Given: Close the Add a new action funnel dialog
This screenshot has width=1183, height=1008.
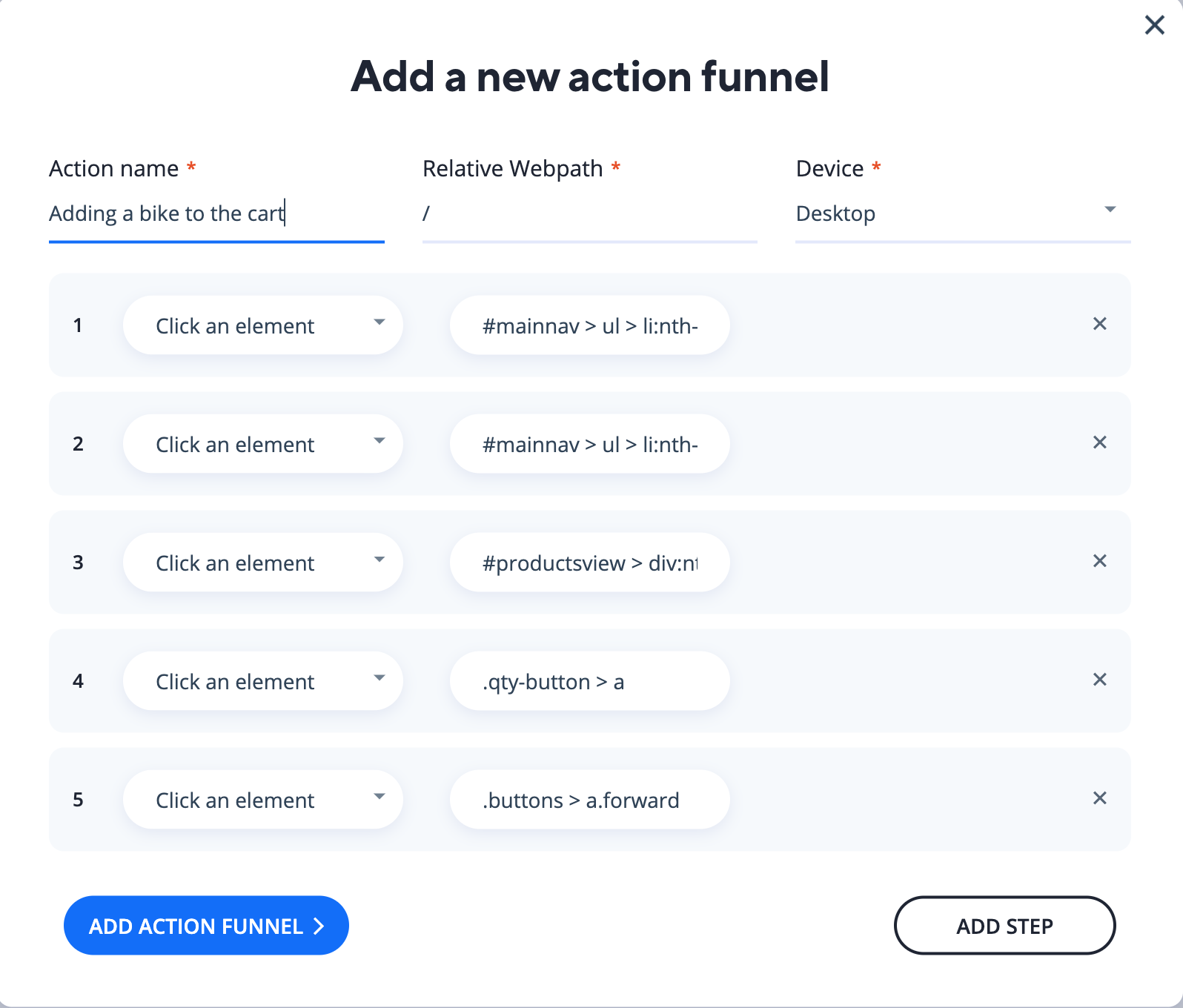Looking at the screenshot, I should tap(1154, 25).
